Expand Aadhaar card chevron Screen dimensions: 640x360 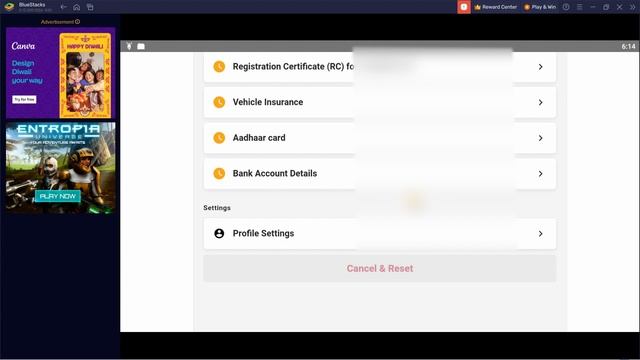(540, 138)
